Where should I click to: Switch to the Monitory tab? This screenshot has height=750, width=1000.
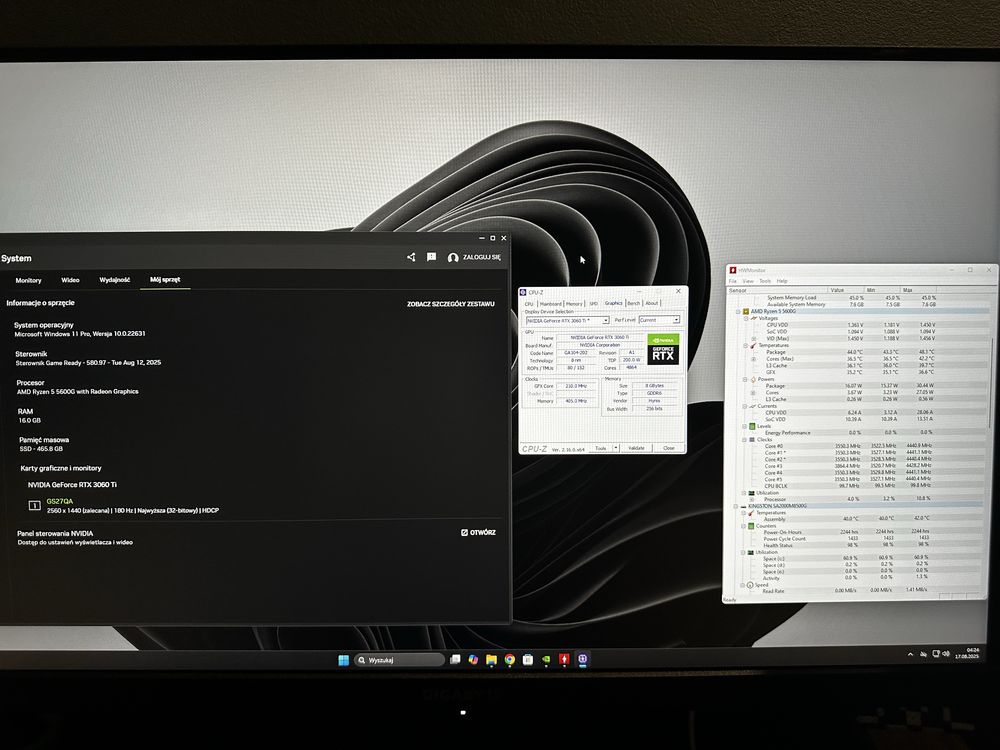[x=29, y=281]
